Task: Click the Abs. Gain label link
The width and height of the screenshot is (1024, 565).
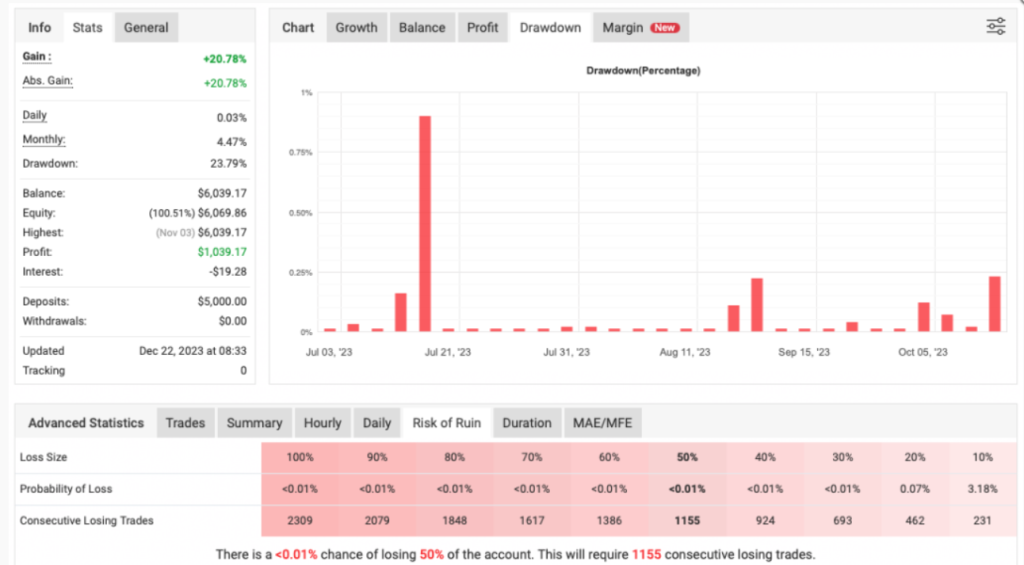Action: 47,82
